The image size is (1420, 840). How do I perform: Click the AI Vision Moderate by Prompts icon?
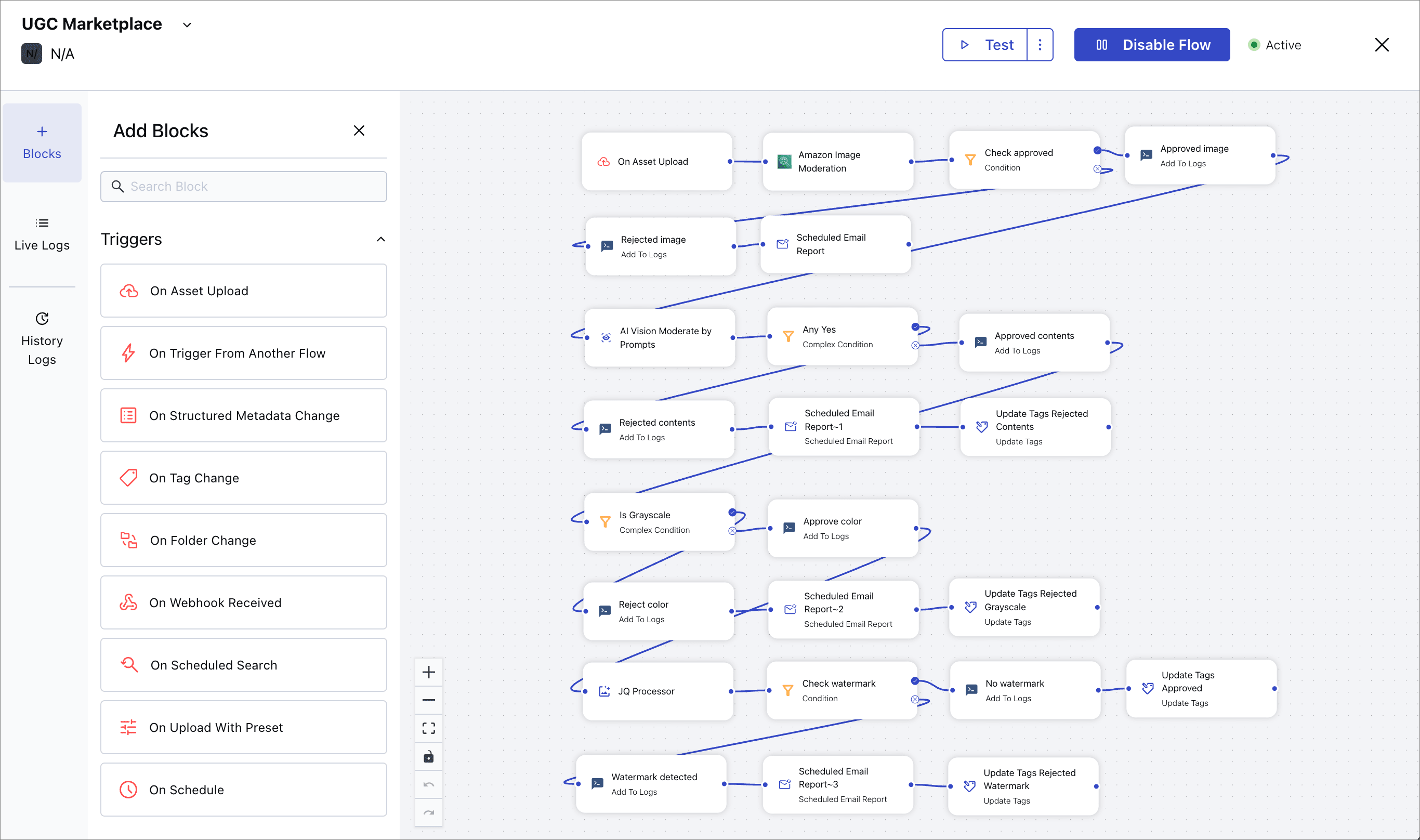[x=606, y=338]
